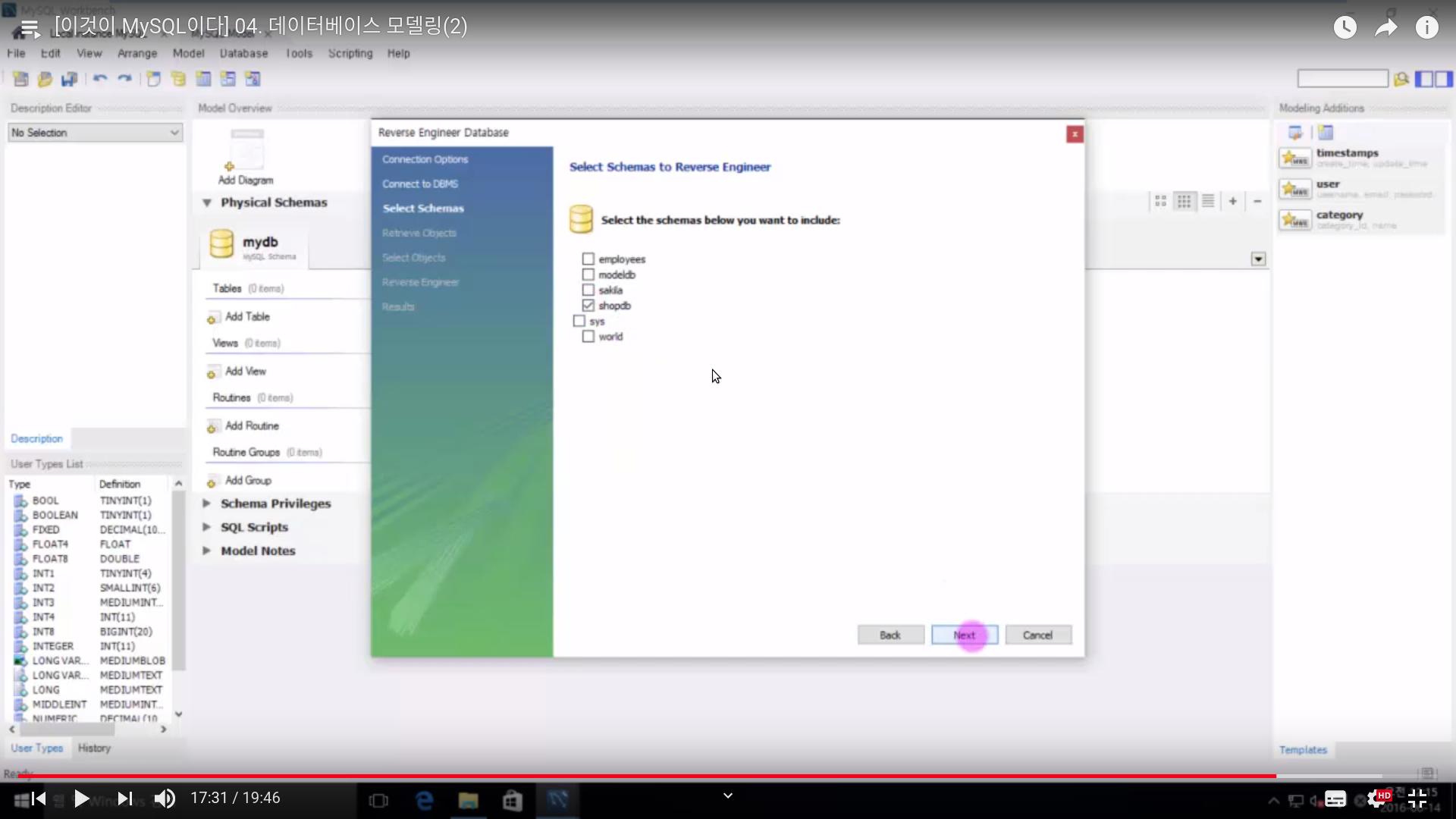Collapse the Physical Schemas section
The width and height of the screenshot is (1456, 819).
[x=206, y=202]
